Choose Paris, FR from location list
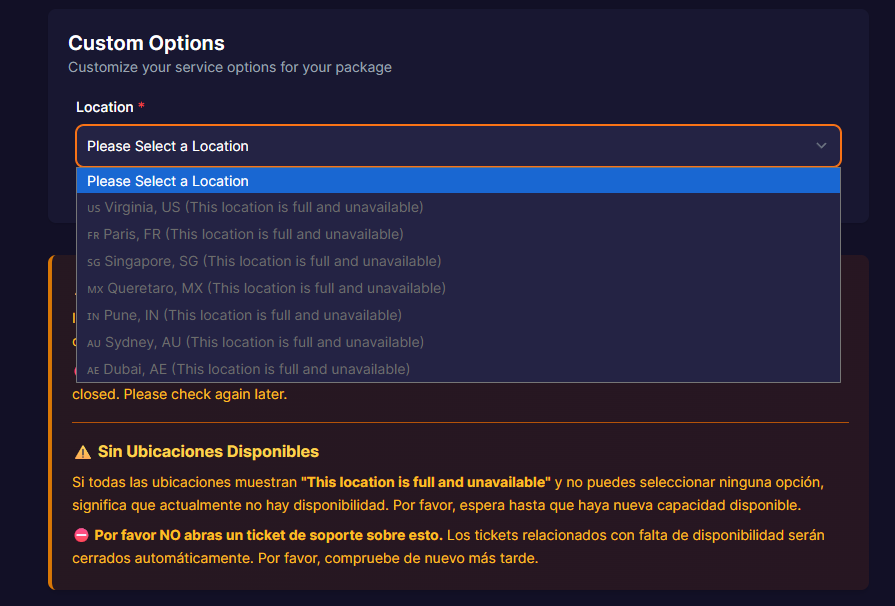 click(458, 234)
